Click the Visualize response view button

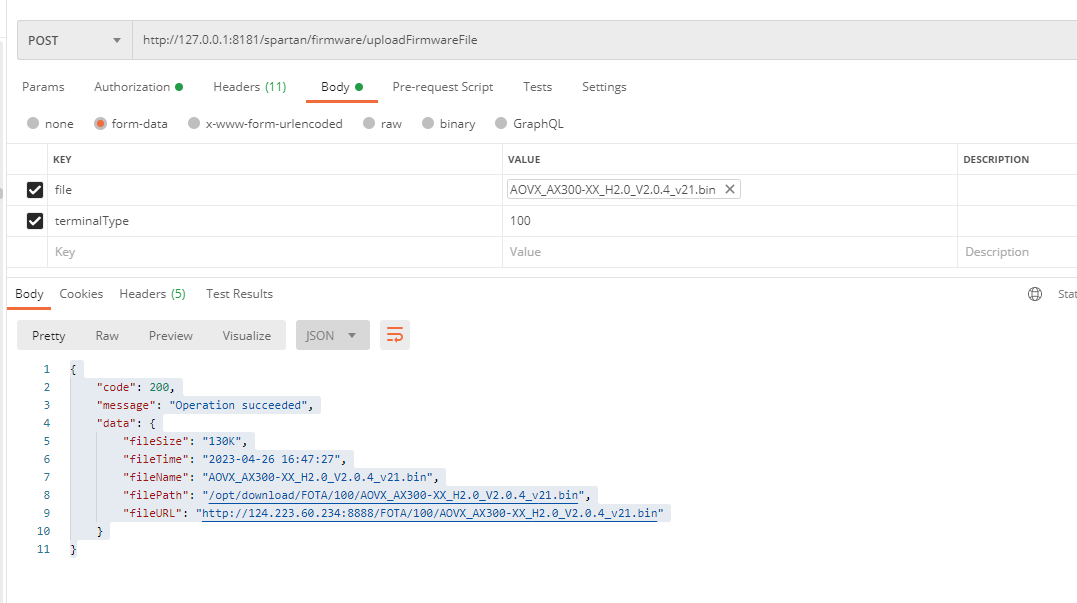[246, 335]
